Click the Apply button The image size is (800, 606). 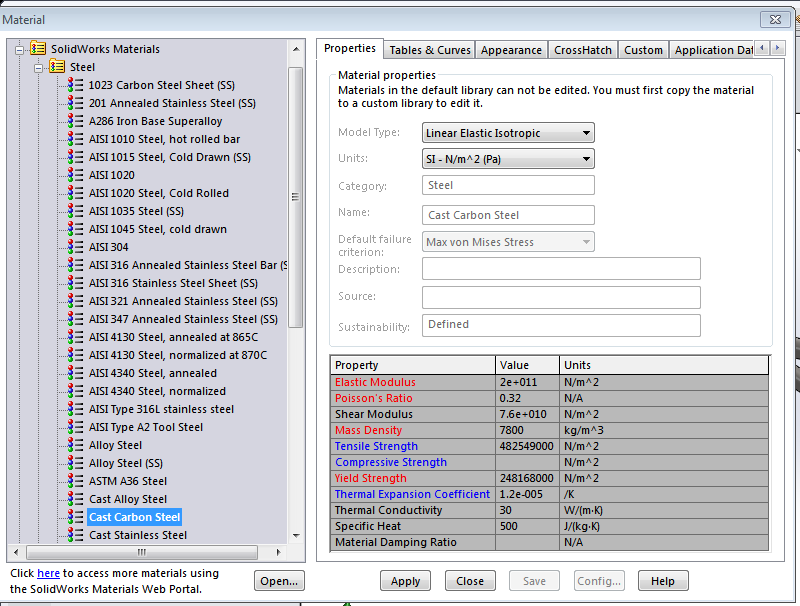click(405, 581)
